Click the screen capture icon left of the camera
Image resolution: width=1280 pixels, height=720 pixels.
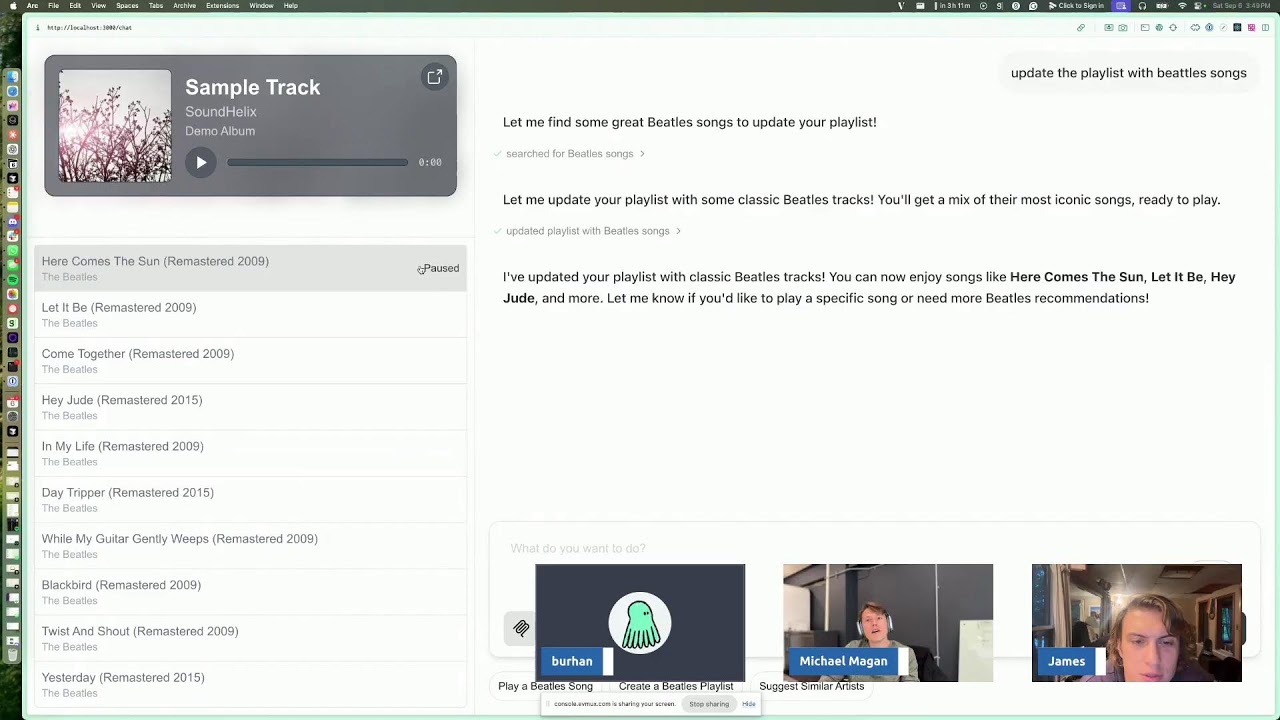(x=1109, y=28)
